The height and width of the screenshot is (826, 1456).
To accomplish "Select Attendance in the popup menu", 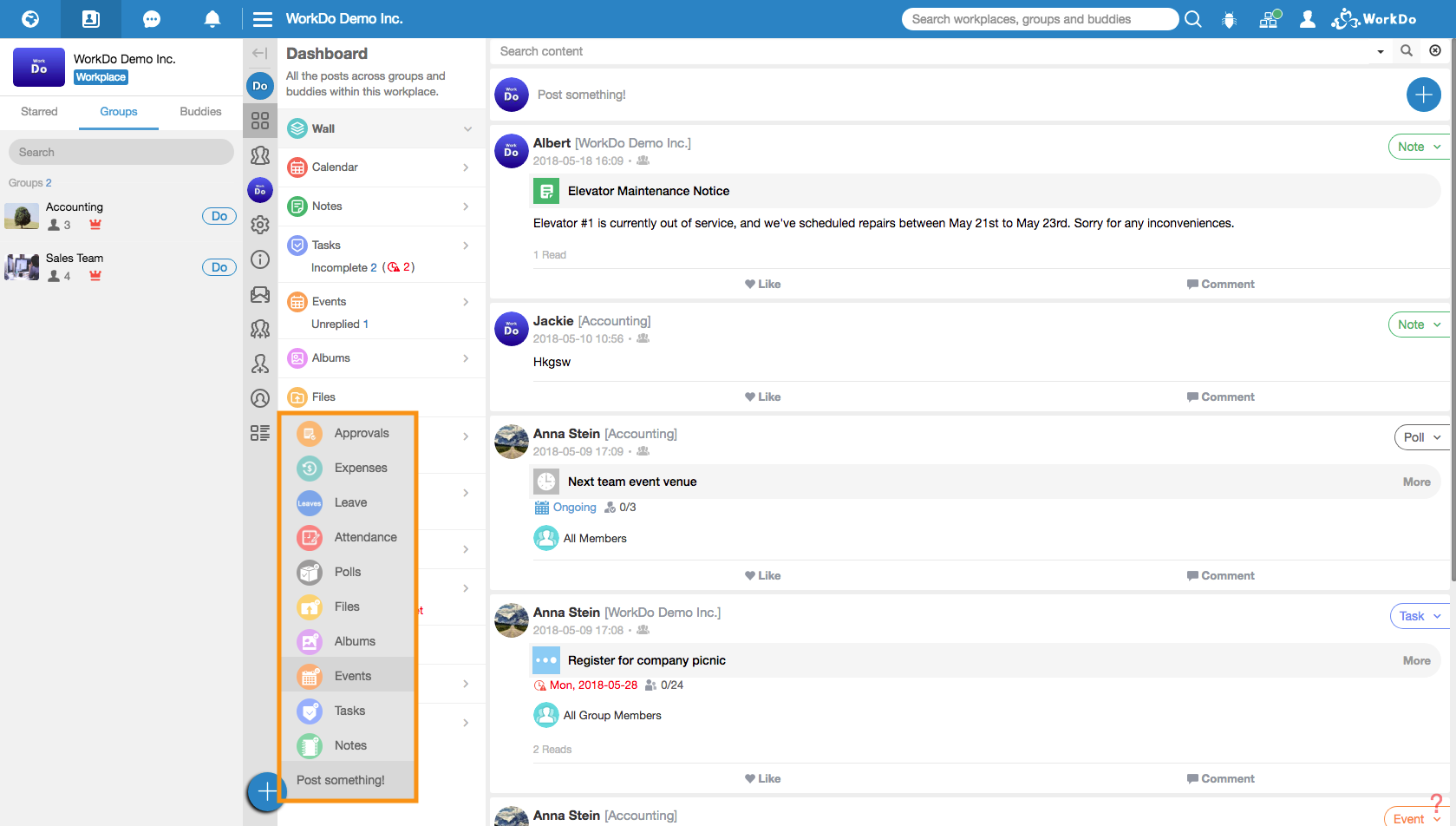I will pos(349,537).
